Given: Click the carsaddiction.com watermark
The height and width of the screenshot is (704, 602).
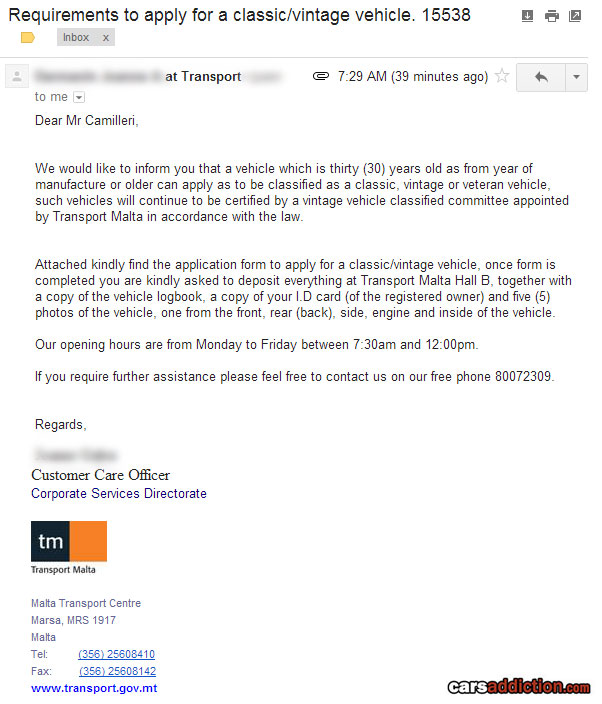Looking at the screenshot, I should coord(518,687).
